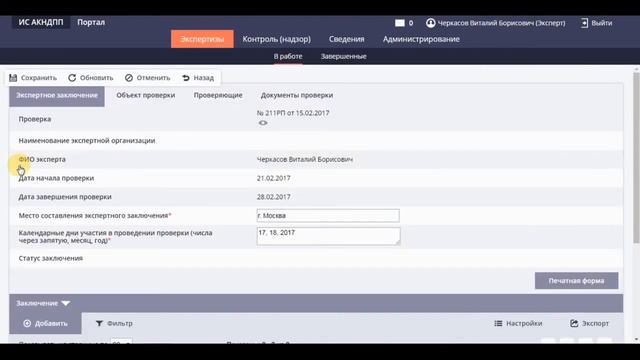Select the Объект проверки tab

(146, 95)
